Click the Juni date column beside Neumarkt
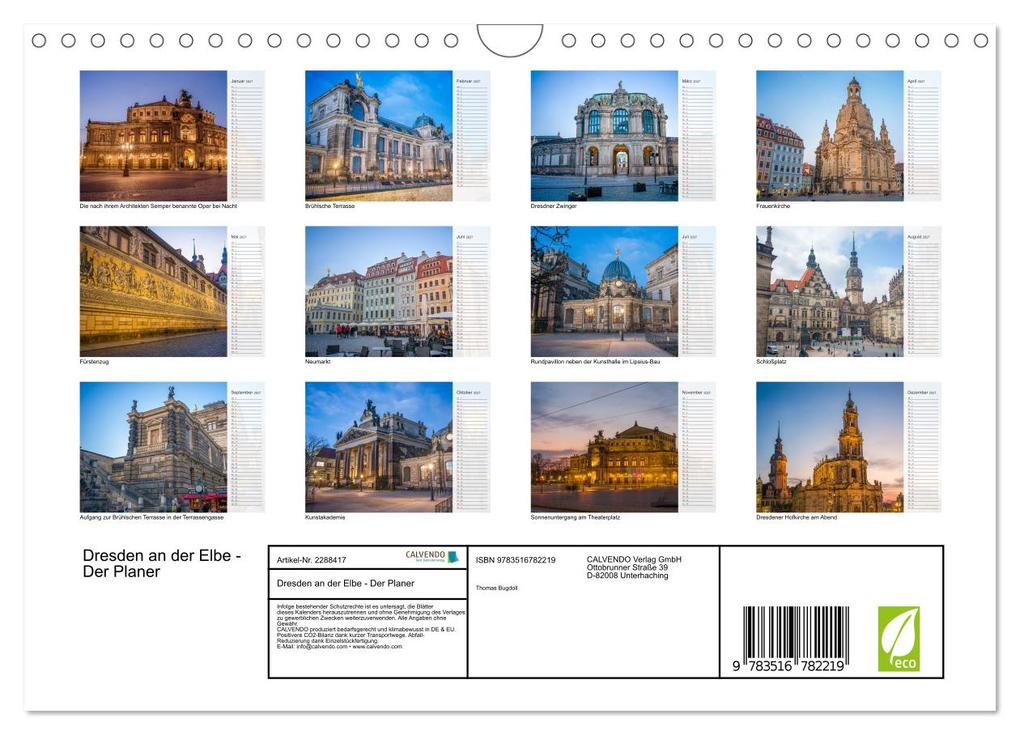The height and width of the screenshot is (735, 1020). tap(472, 291)
